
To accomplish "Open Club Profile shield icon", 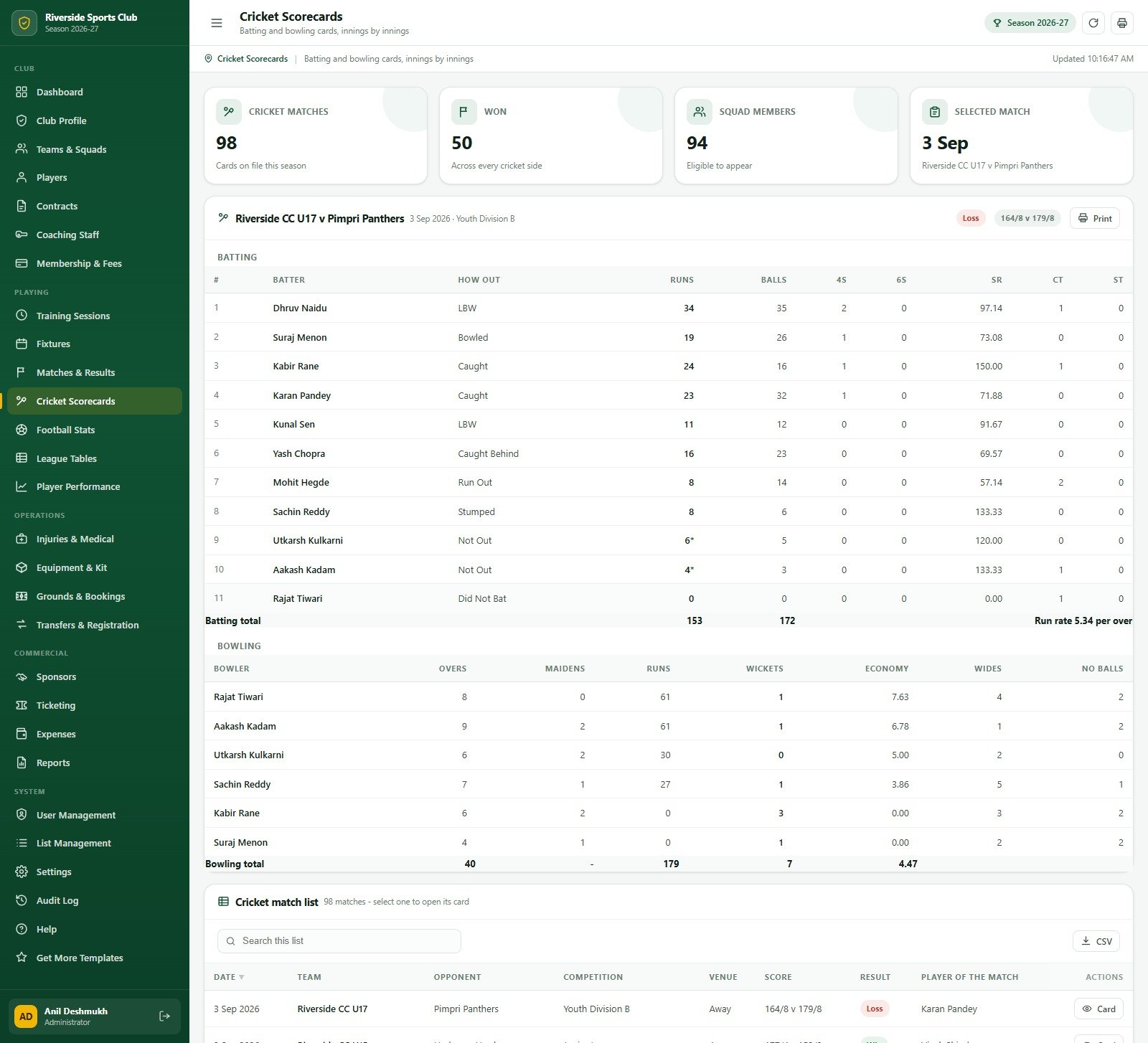I will [x=22, y=121].
